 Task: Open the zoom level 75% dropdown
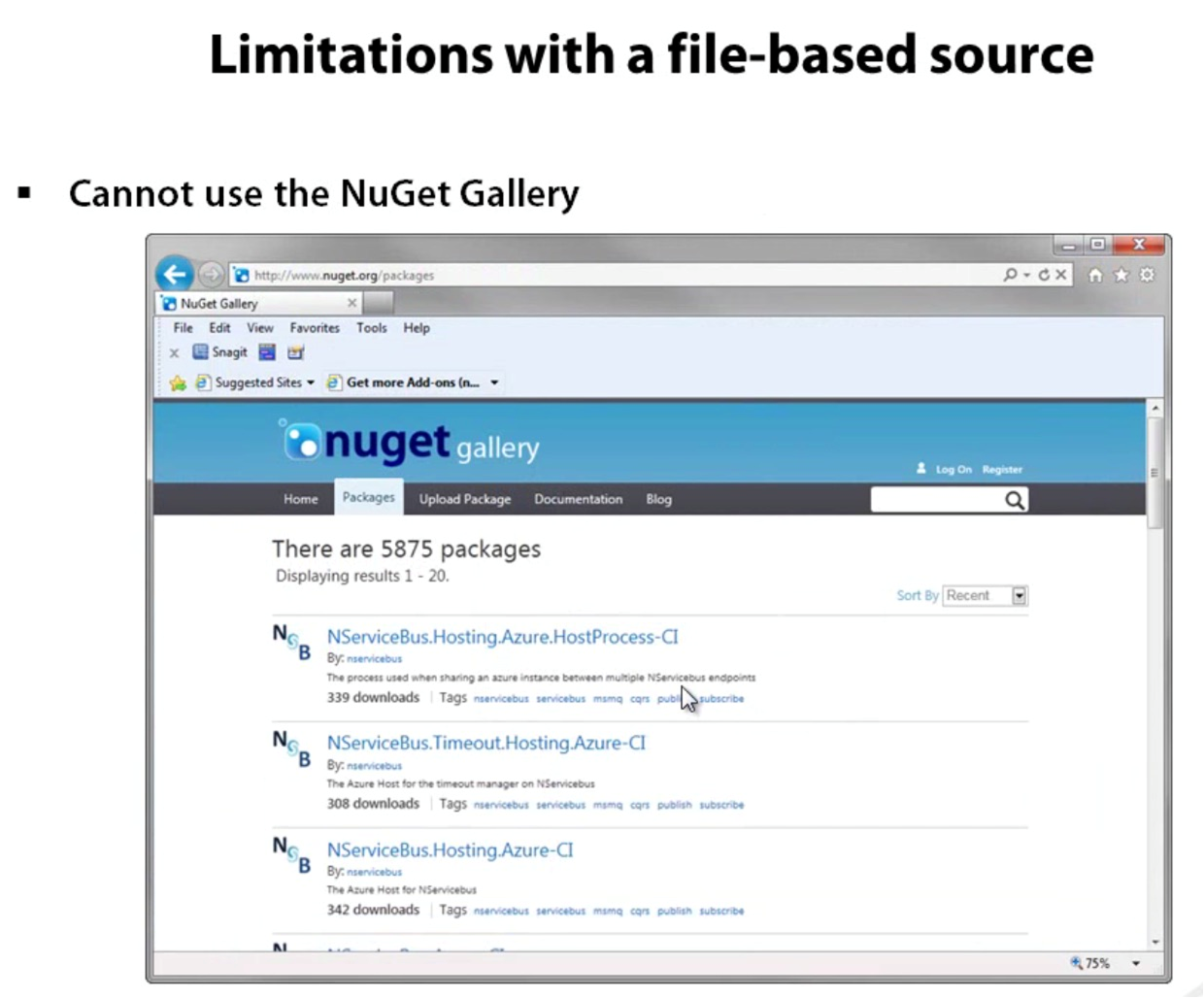click(1135, 963)
